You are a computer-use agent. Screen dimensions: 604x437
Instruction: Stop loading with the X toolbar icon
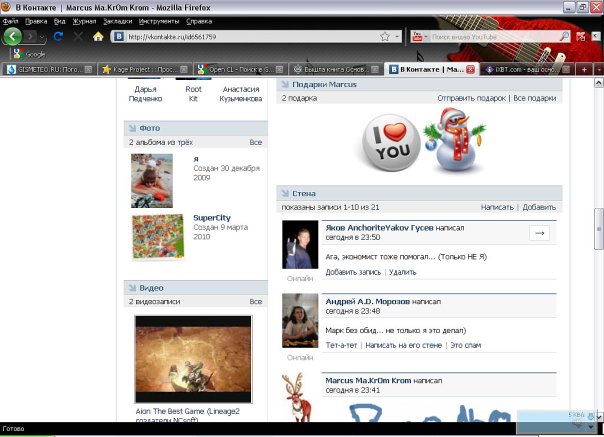pyautogui.click(x=78, y=37)
